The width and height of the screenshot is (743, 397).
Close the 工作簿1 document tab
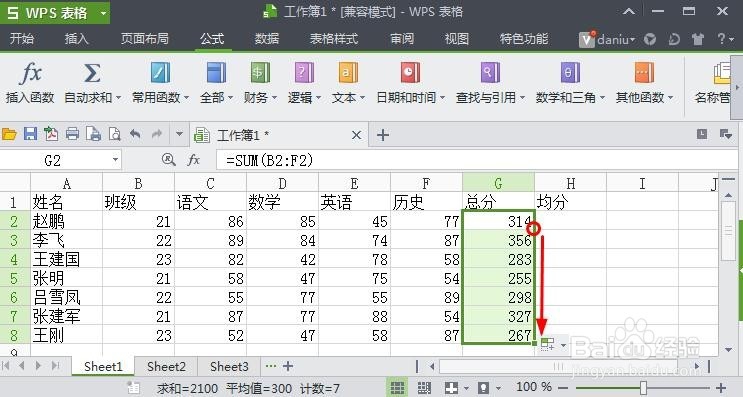pyautogui.click(x=356, y=135)
